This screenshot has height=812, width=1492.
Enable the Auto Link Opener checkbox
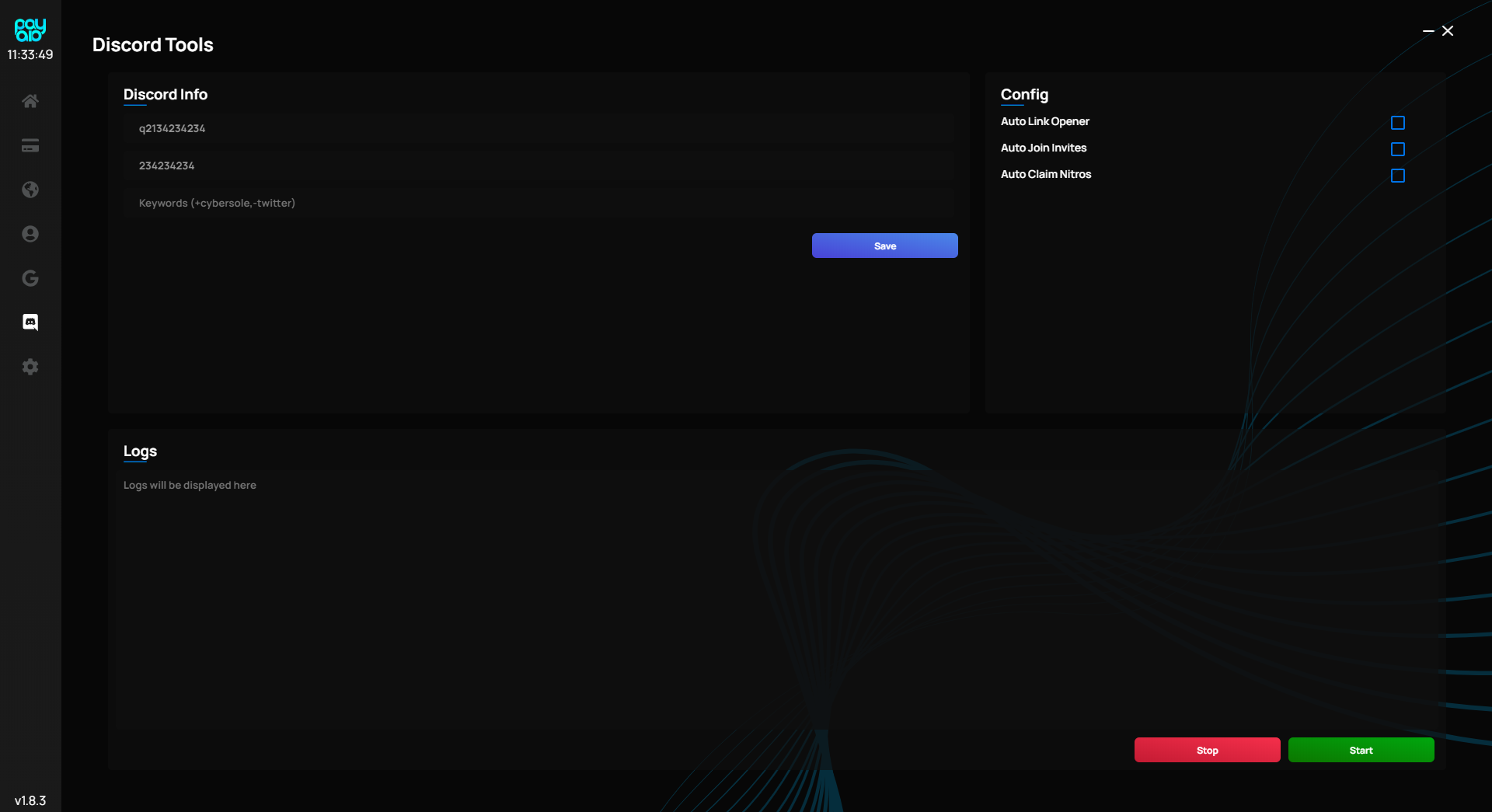click(1397, 123)
